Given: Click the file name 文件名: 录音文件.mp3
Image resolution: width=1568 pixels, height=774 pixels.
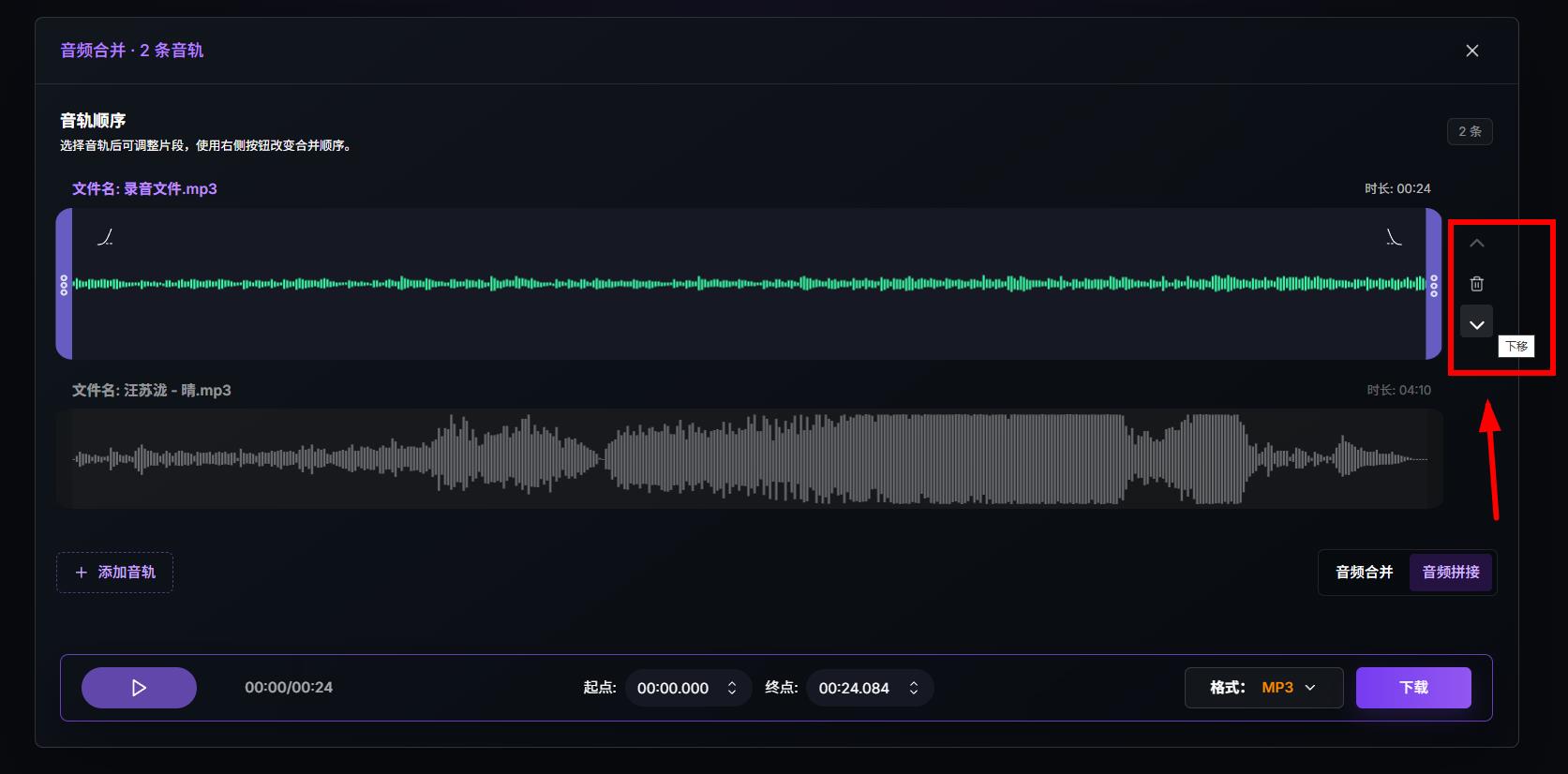Looking at the screenshot, I should point(144,189).
